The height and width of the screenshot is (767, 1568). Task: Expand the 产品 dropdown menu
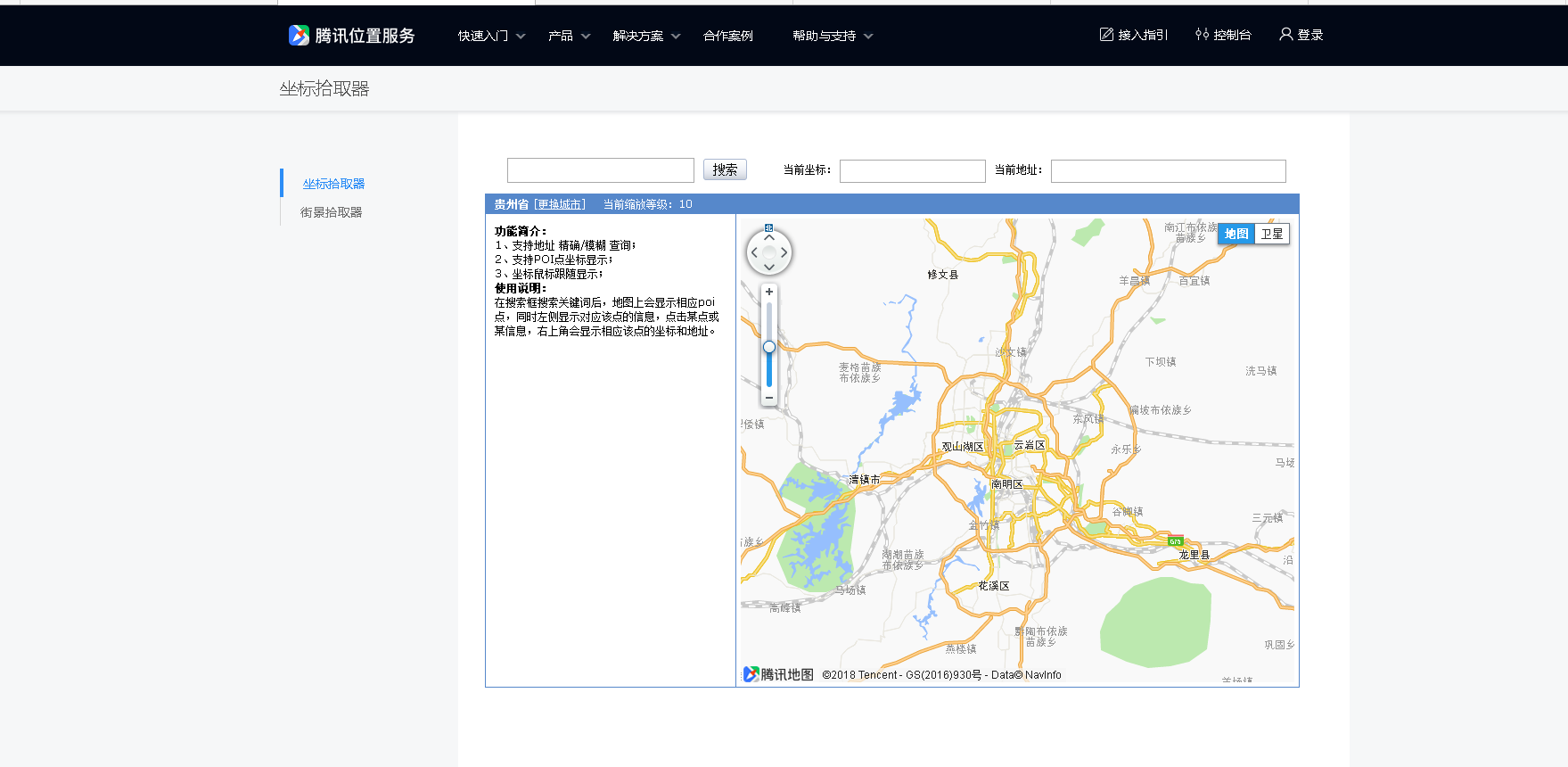pos(569,36)
